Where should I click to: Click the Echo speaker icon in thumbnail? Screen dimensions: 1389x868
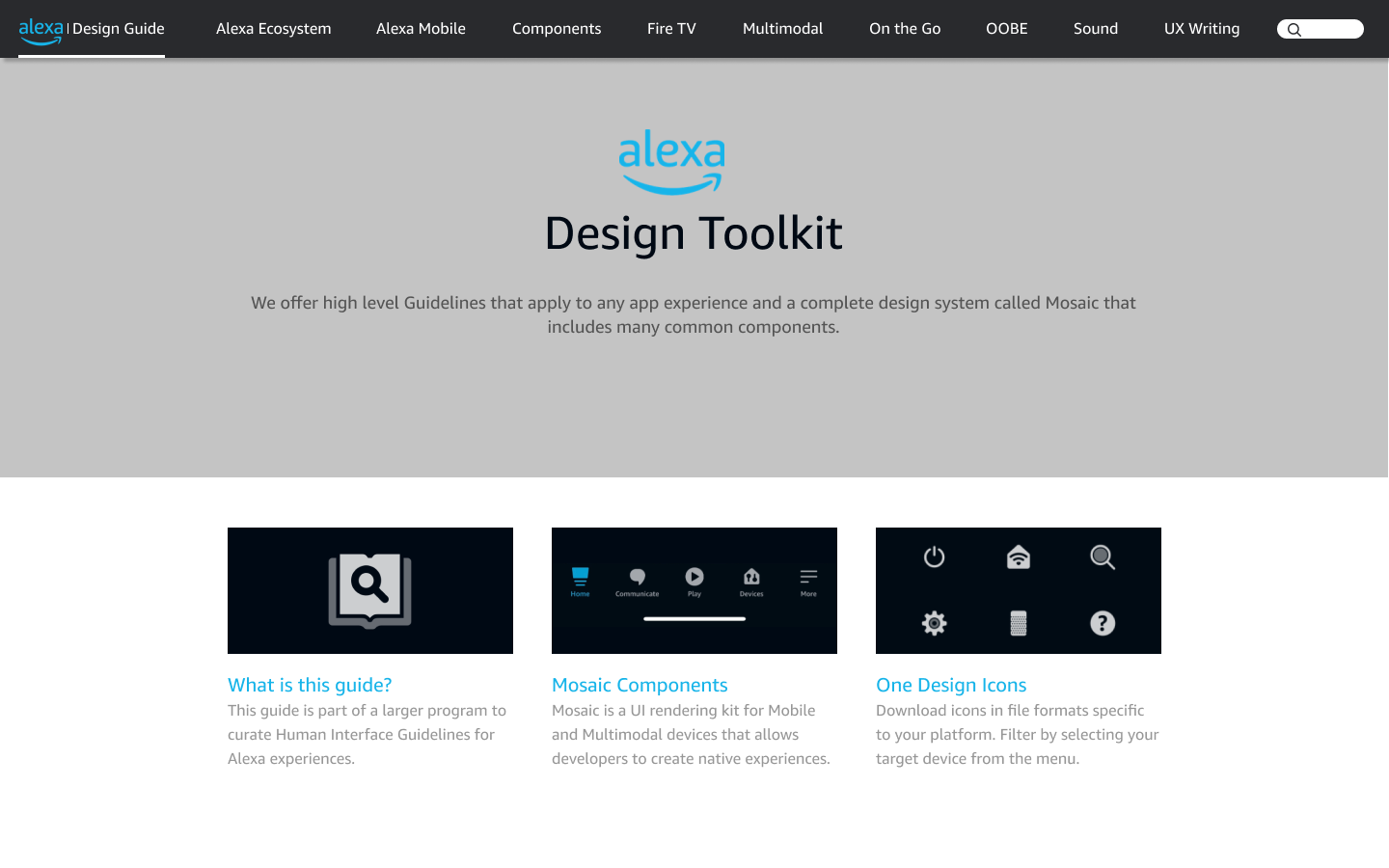click(1019, 623)
